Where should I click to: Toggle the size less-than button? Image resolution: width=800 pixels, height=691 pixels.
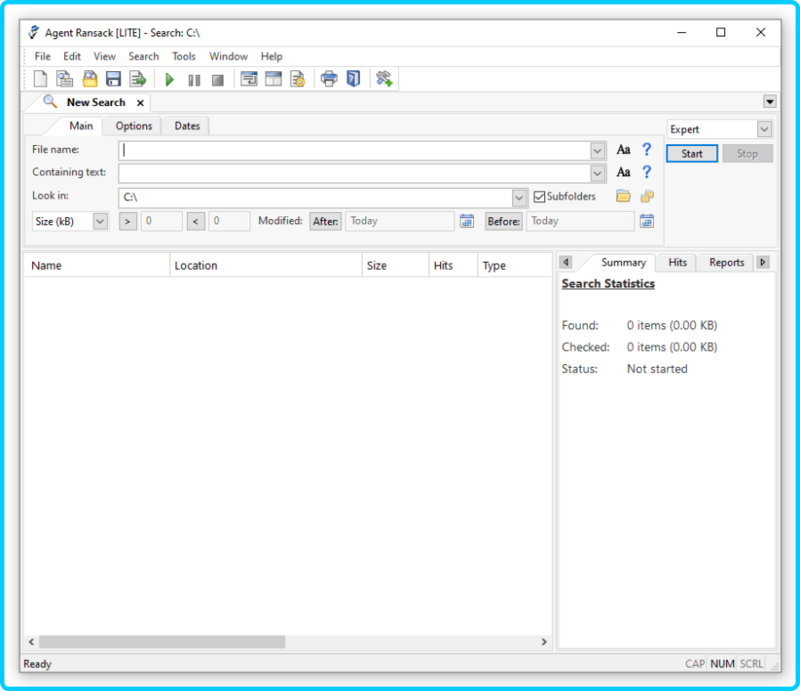click(x=196, y=221)
